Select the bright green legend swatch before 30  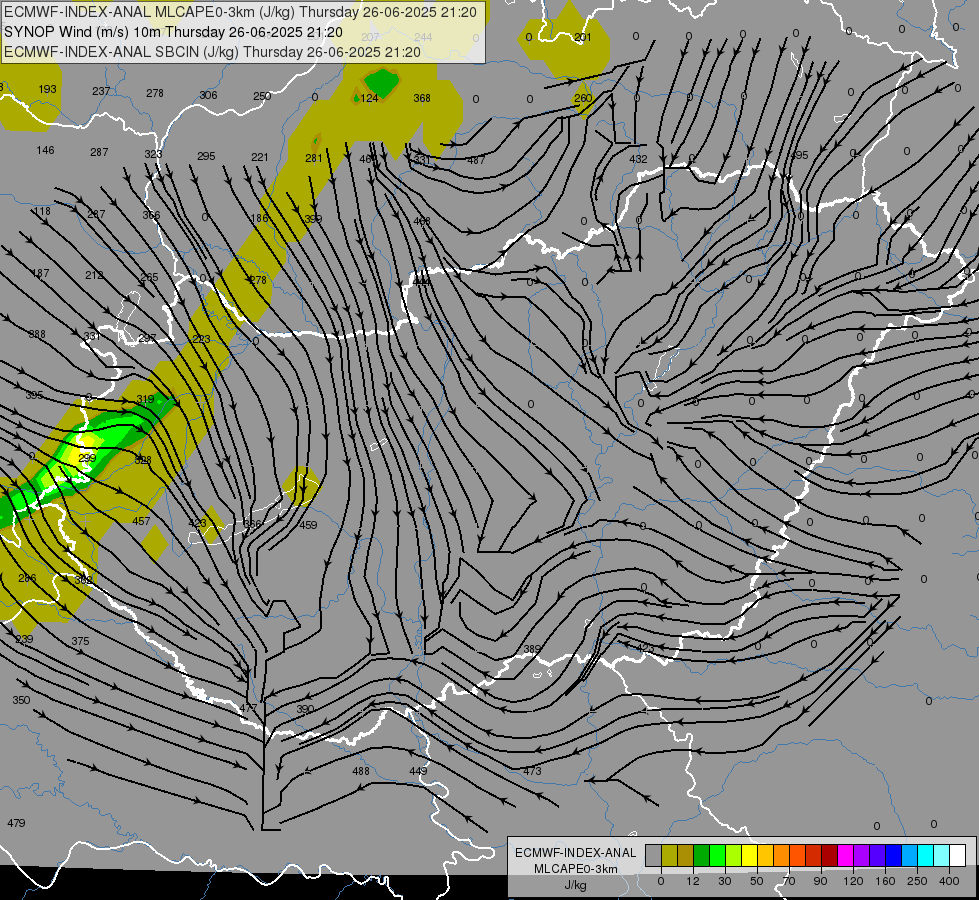(x=717, y=855)
